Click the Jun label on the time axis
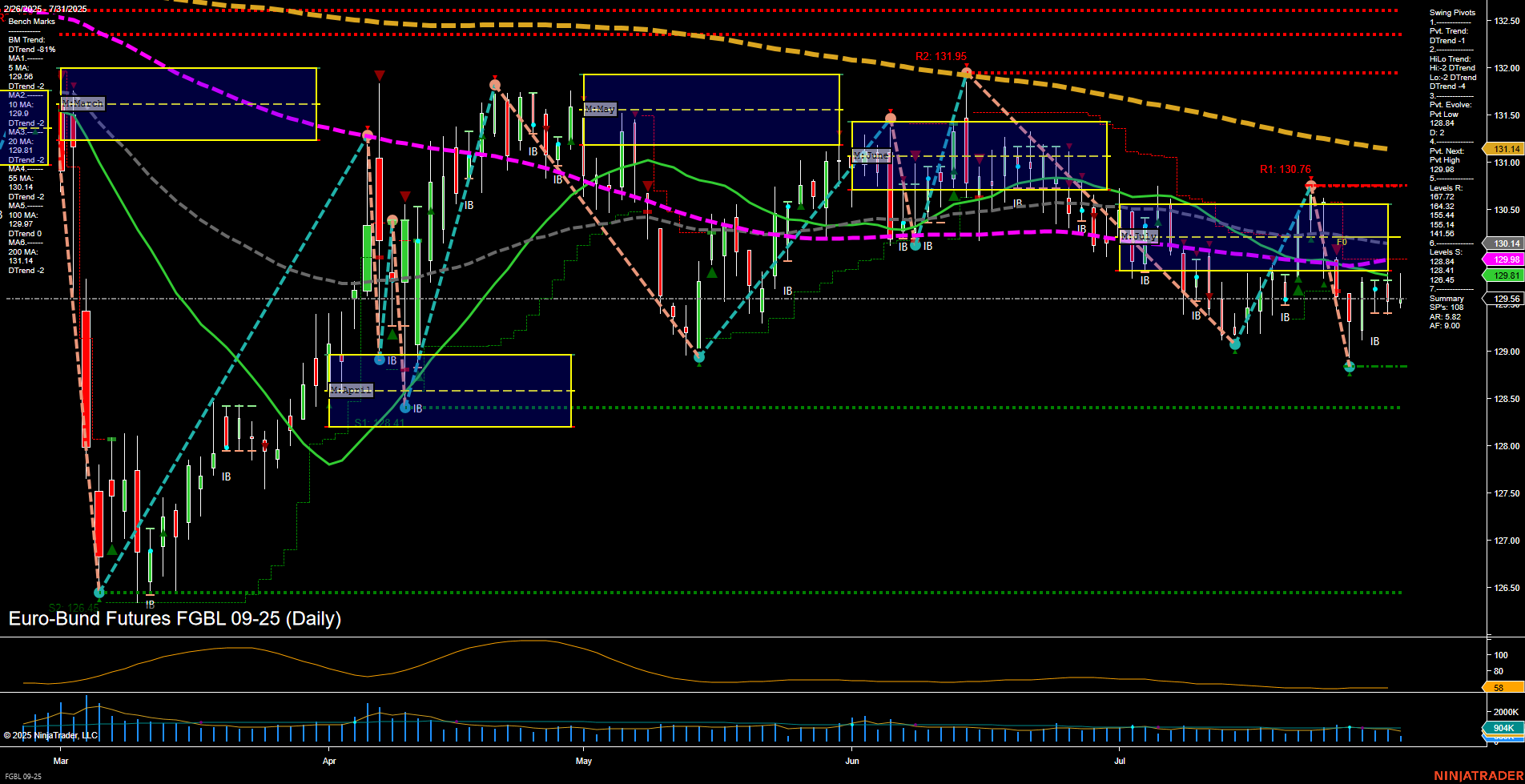Screen dimensions: 1525x784 852,761
